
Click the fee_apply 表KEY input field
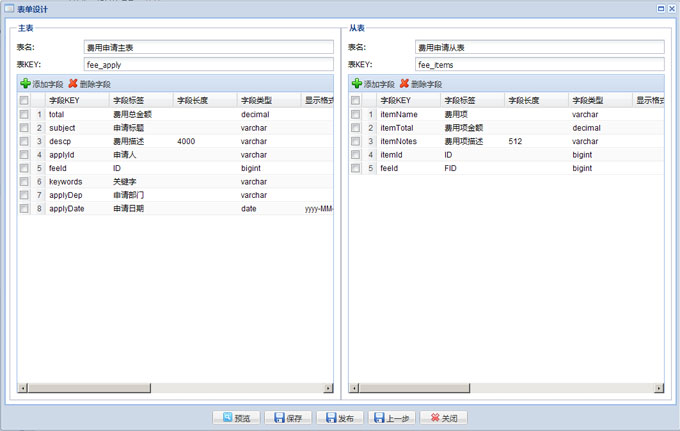pyautogui.click(x=209, y=65)
